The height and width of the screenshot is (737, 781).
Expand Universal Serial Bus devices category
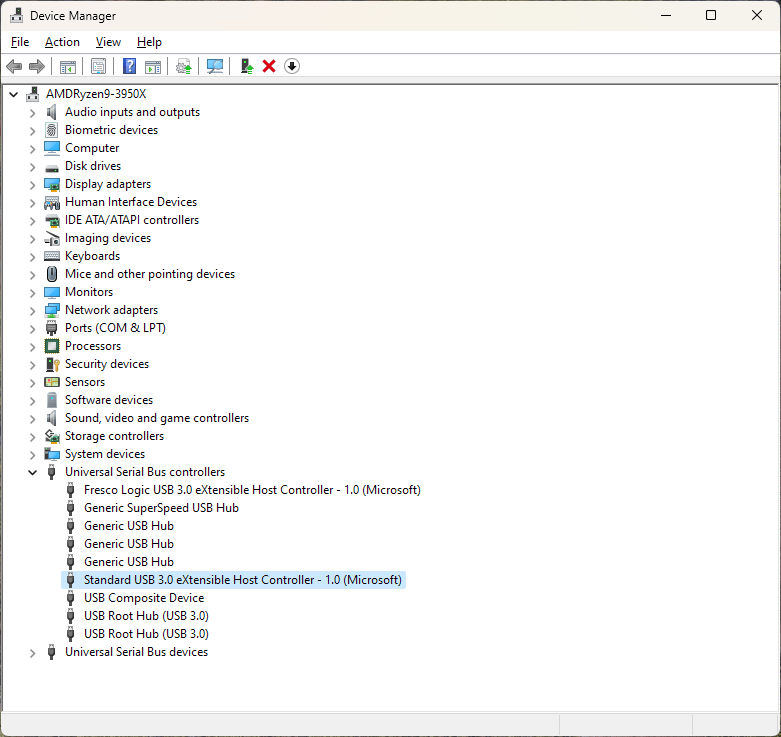(x=32, y=653)
